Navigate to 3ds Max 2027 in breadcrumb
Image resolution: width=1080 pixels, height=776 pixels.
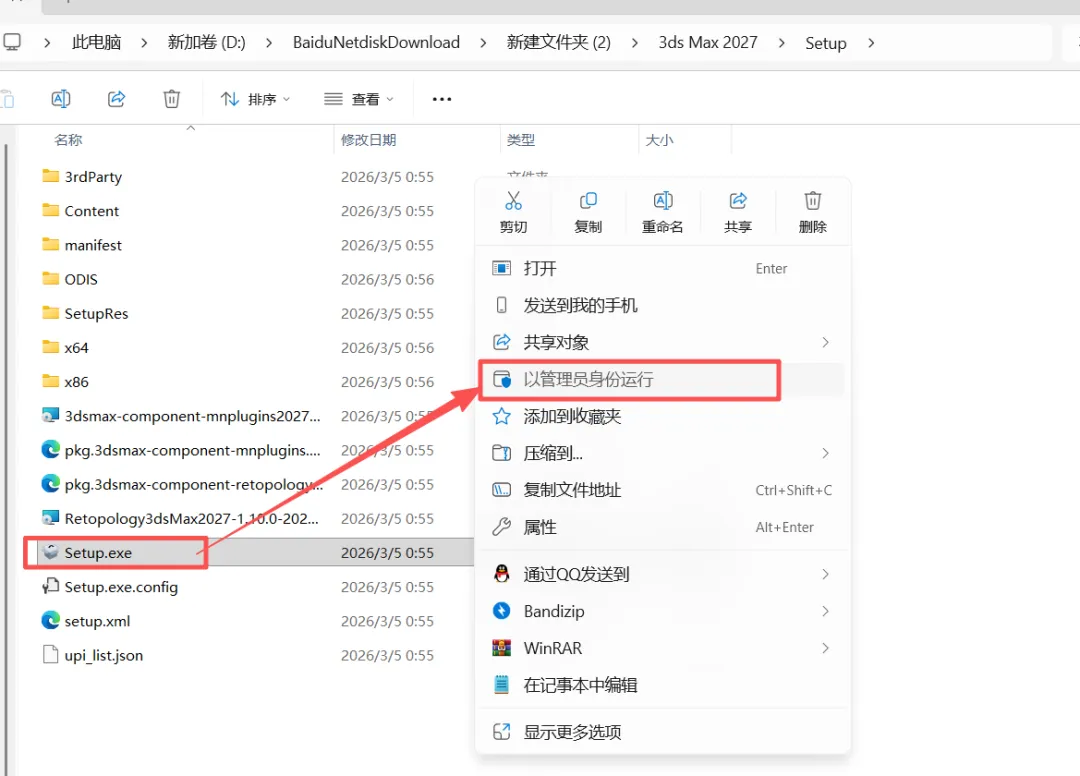708,43
